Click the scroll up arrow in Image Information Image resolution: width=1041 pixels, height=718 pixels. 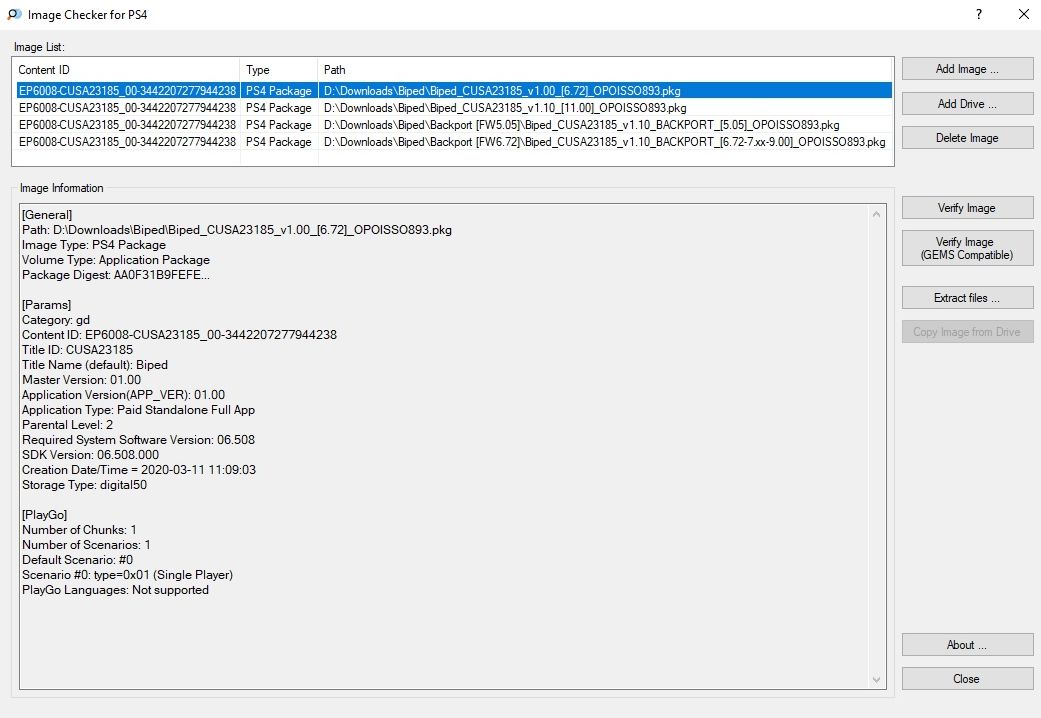[876, 214]
